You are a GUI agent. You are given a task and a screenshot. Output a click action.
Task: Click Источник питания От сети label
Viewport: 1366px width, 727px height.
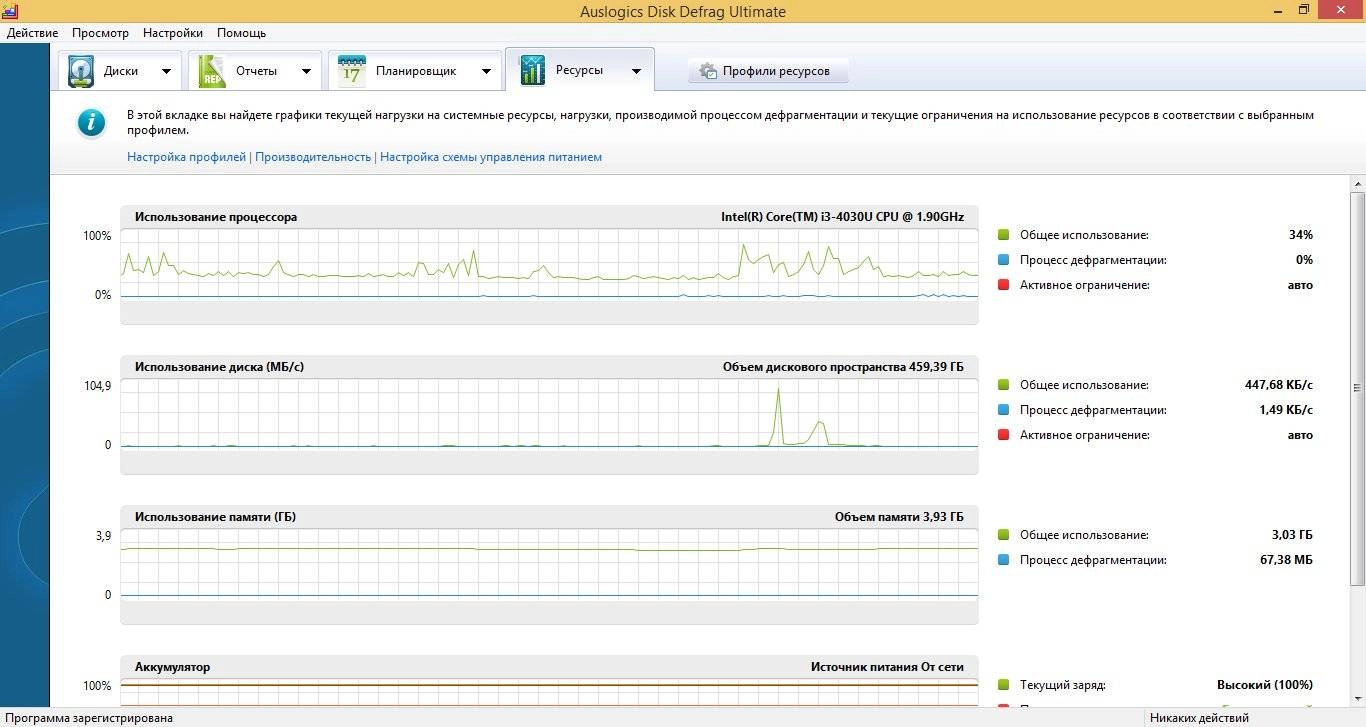pyautogui.click(x=887, y=667)
